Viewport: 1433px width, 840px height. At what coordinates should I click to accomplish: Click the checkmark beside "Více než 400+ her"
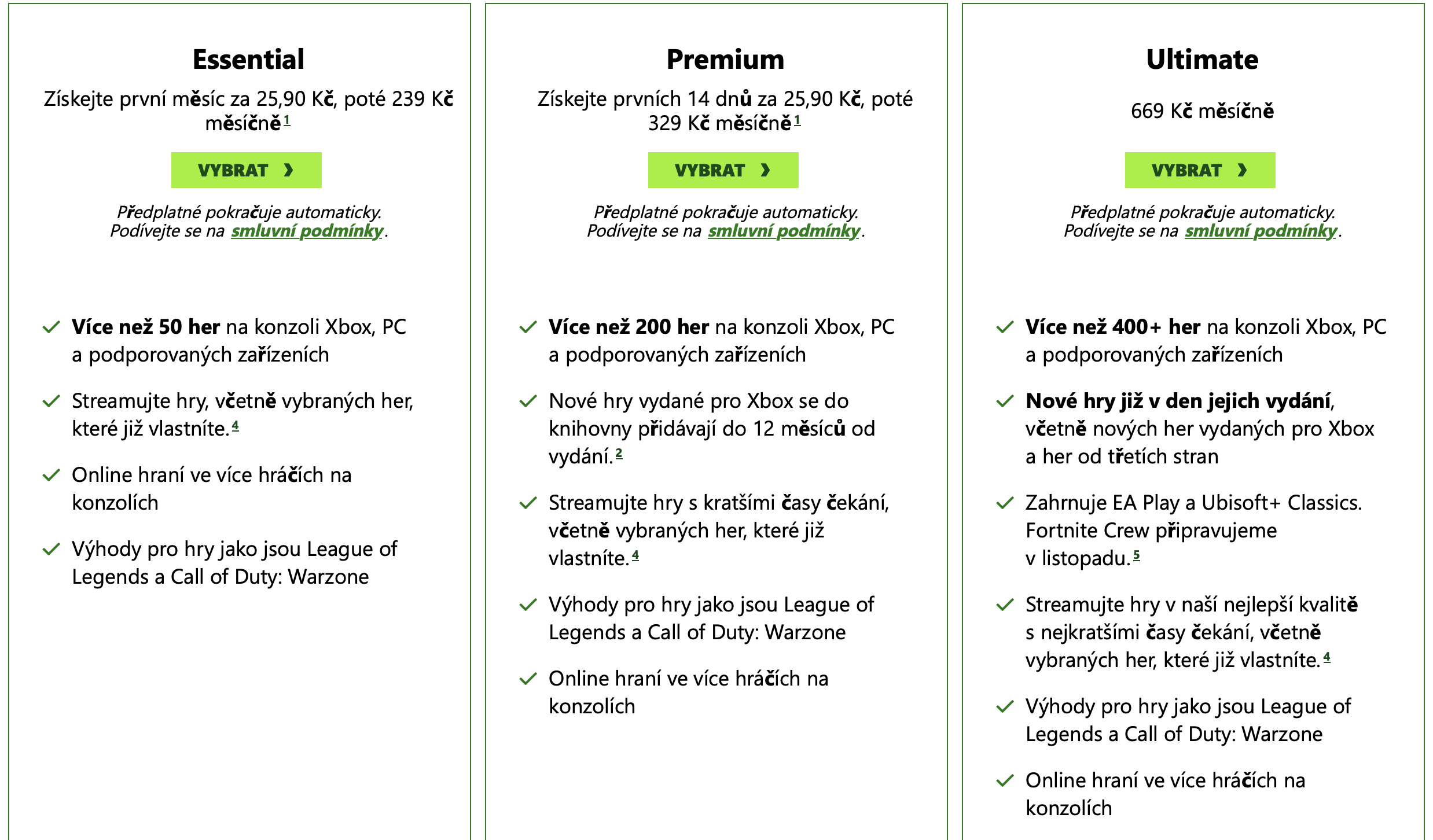click(1005, 327)
